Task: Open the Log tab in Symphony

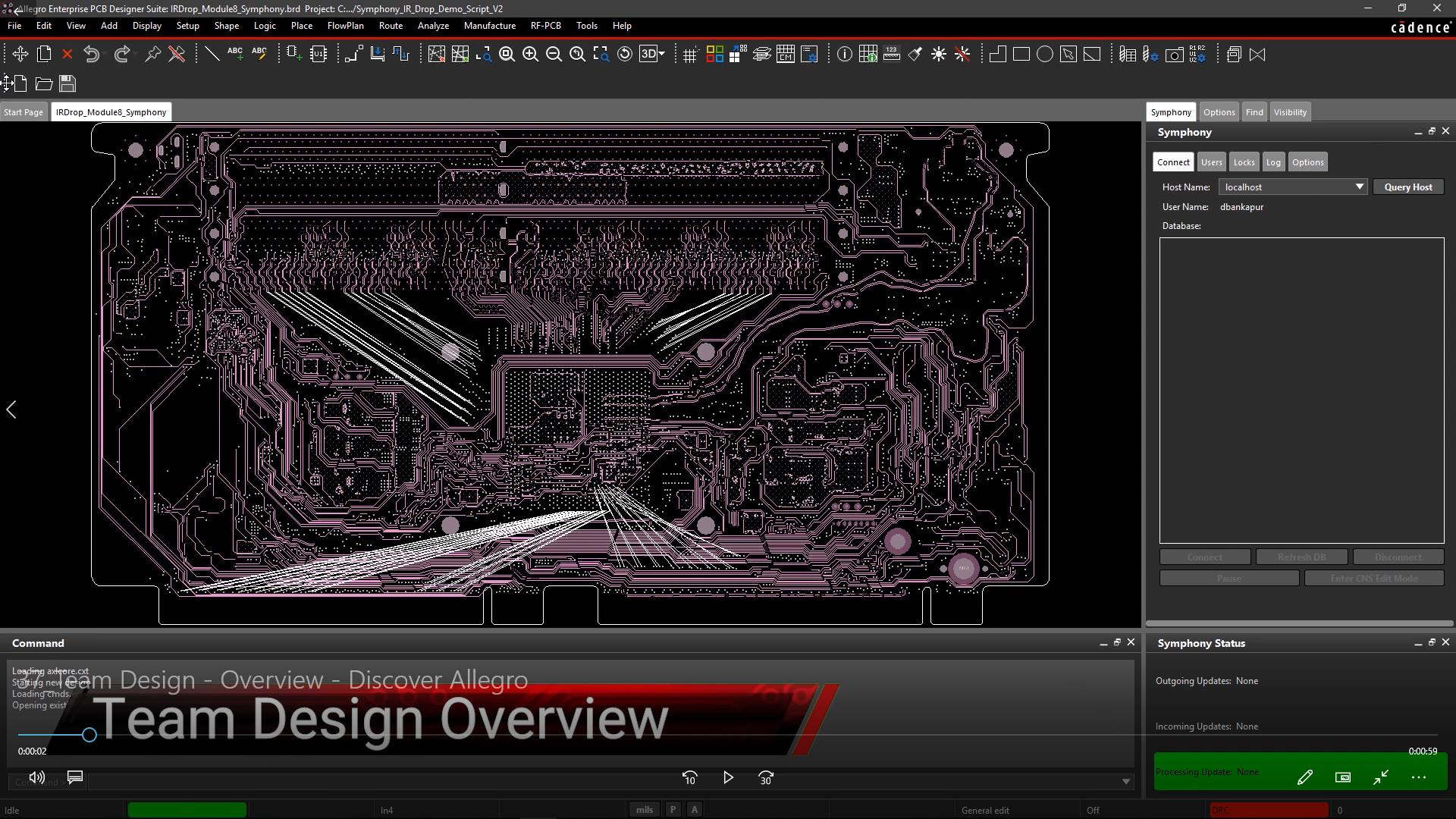Action: (1273, 162)
